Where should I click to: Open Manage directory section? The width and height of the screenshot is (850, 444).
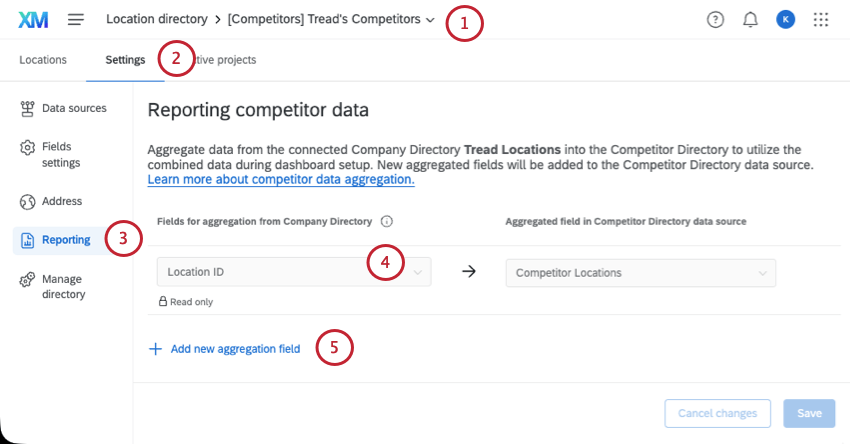[x=63, y=286]
